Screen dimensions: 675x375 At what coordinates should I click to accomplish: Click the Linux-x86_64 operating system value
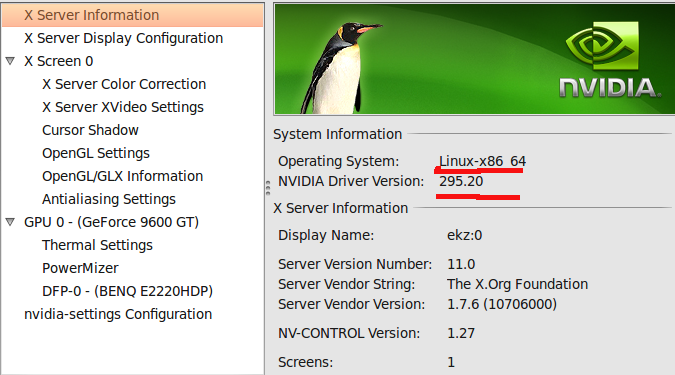click(x=483, y=161)
